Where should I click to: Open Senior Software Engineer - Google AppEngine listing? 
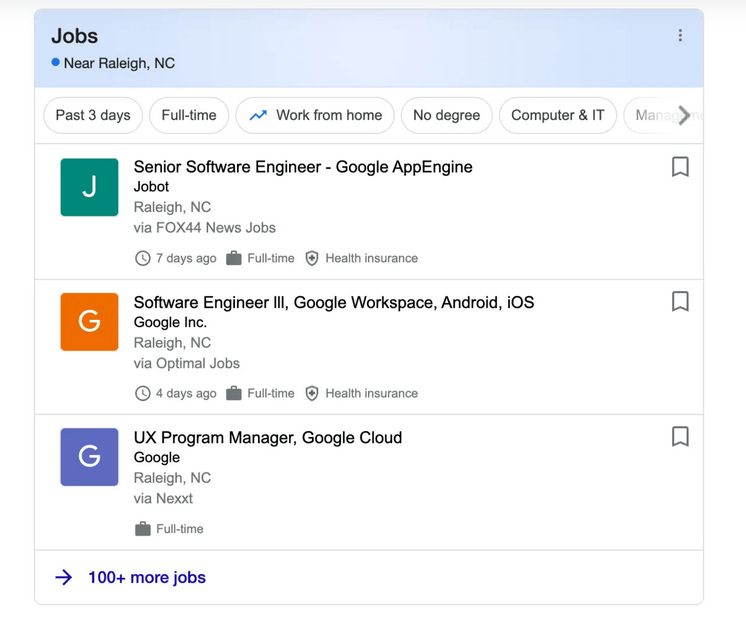(303, 167)
